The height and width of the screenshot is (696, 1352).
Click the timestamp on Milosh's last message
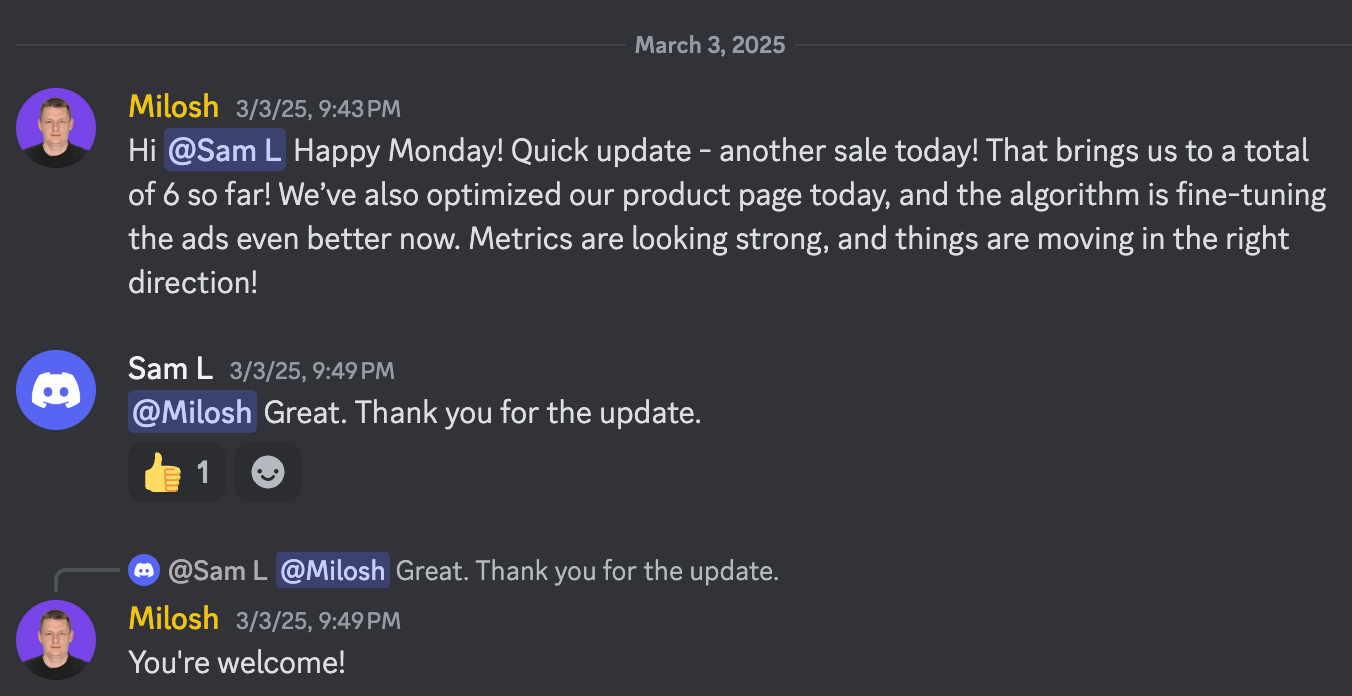318,621
